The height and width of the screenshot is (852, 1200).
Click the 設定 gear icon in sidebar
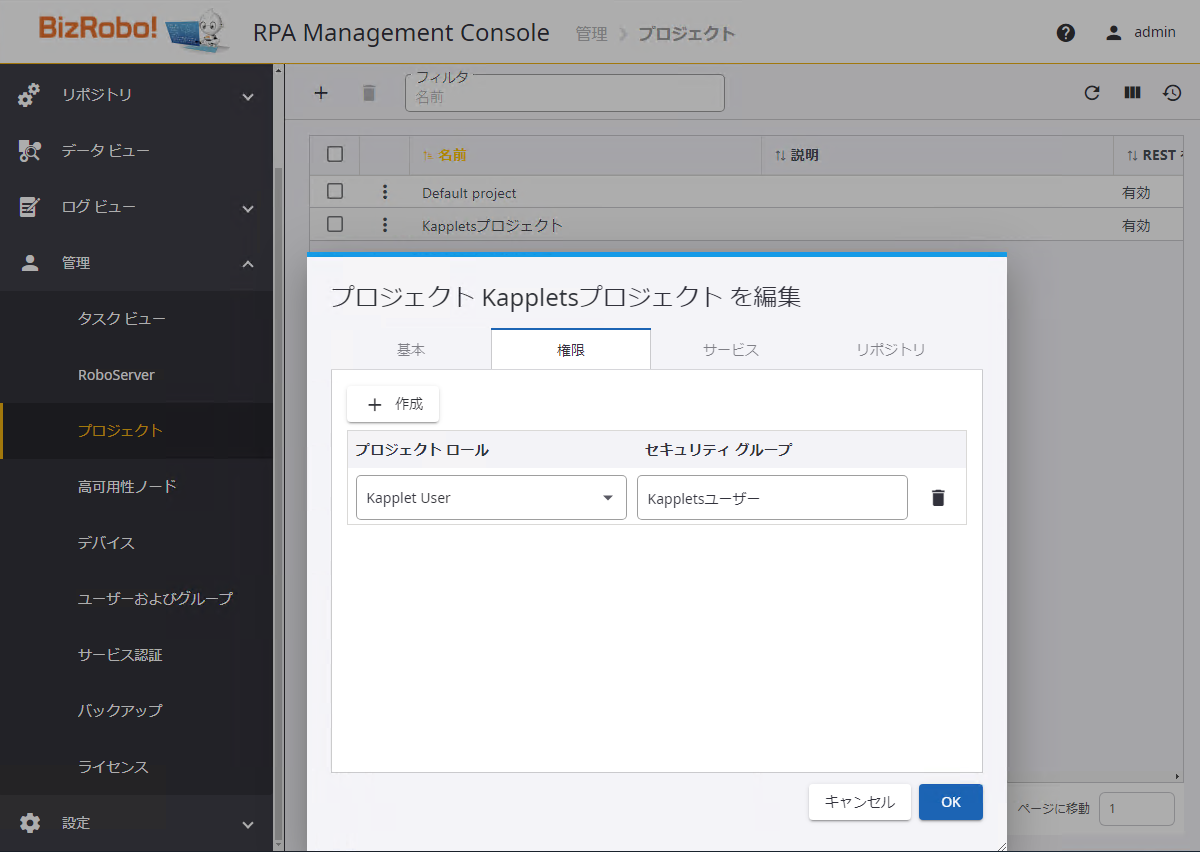[30, 823]
